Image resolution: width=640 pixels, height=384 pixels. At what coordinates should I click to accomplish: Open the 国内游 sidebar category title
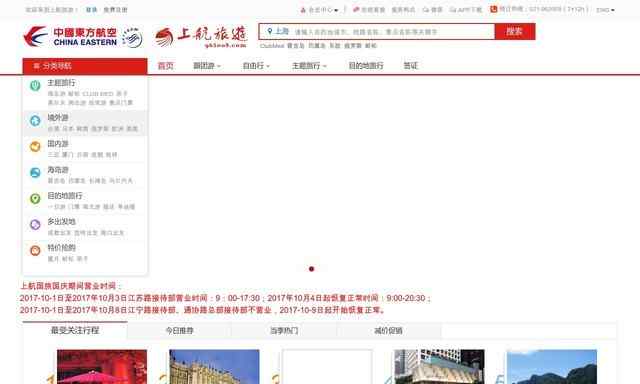58,144
